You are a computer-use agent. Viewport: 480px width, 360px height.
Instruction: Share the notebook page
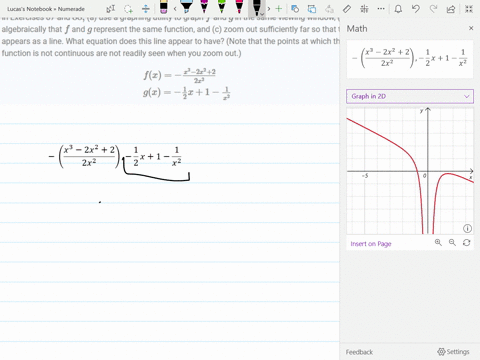451,9
